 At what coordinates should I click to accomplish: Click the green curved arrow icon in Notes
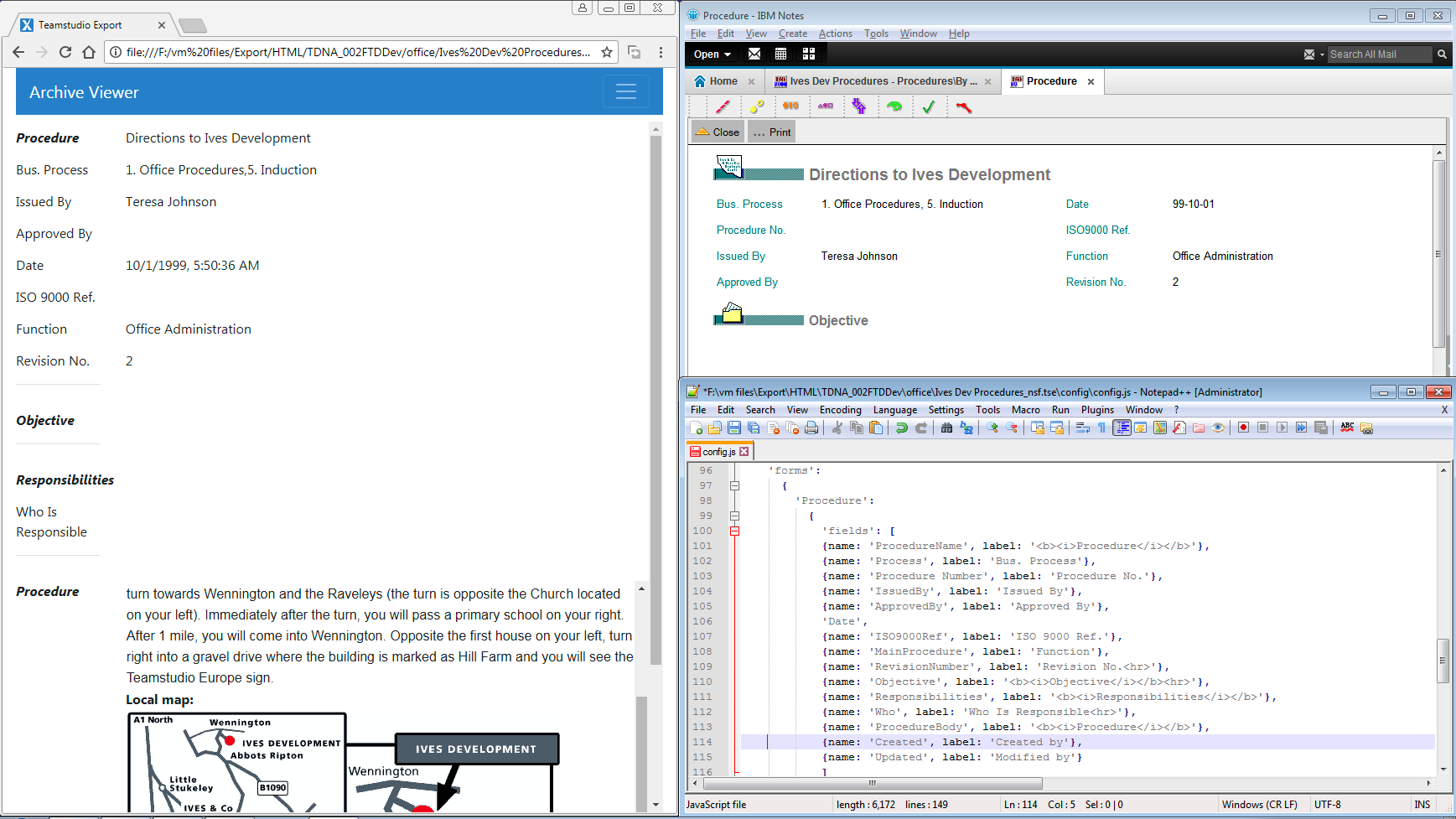tap(894, 106)
